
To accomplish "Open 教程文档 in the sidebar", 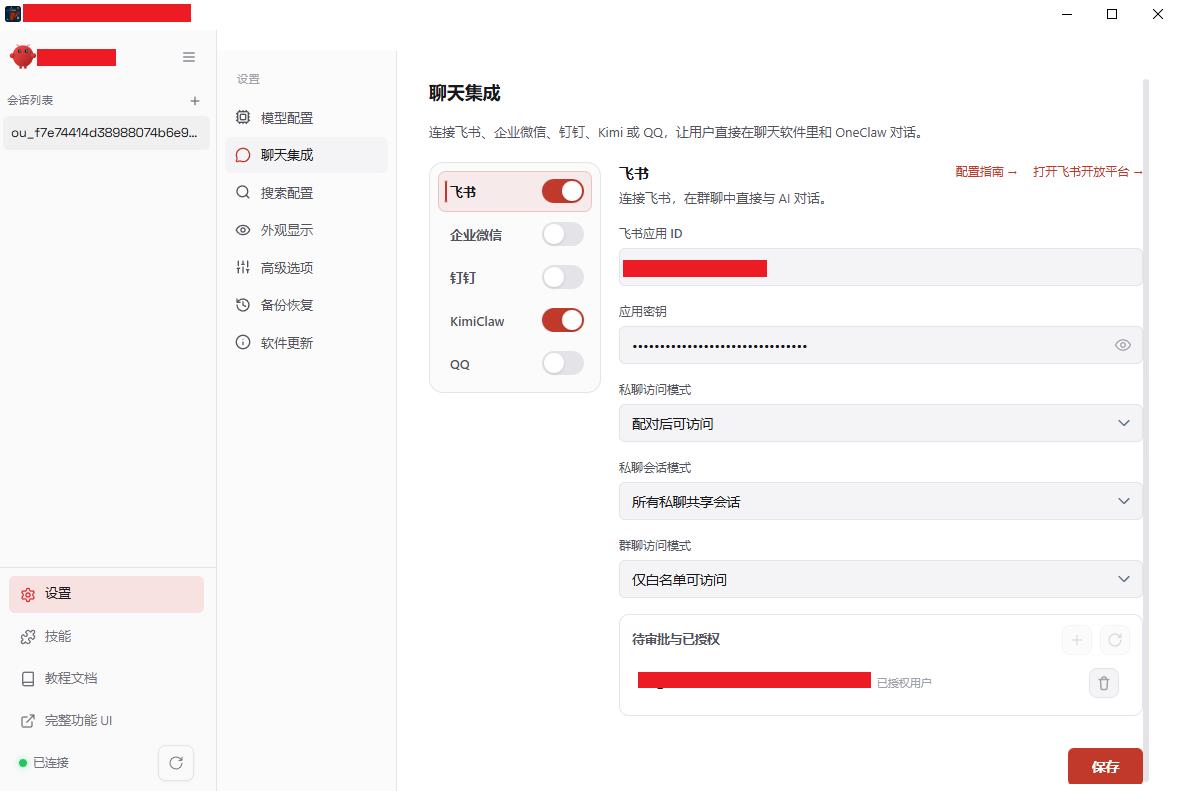I will [x=70, y=678].
